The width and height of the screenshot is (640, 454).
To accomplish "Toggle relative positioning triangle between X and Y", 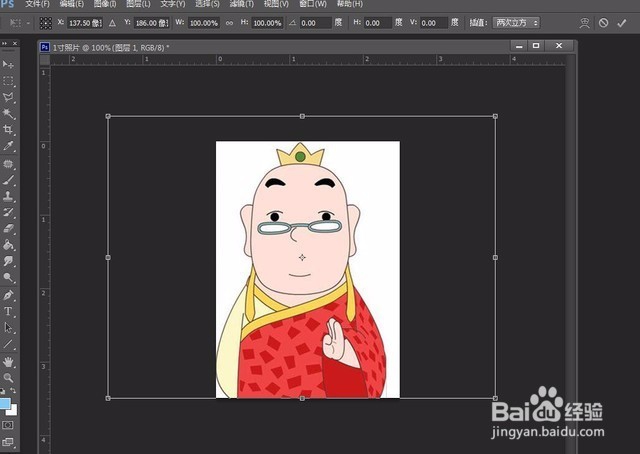I will [x=112, y=23].
